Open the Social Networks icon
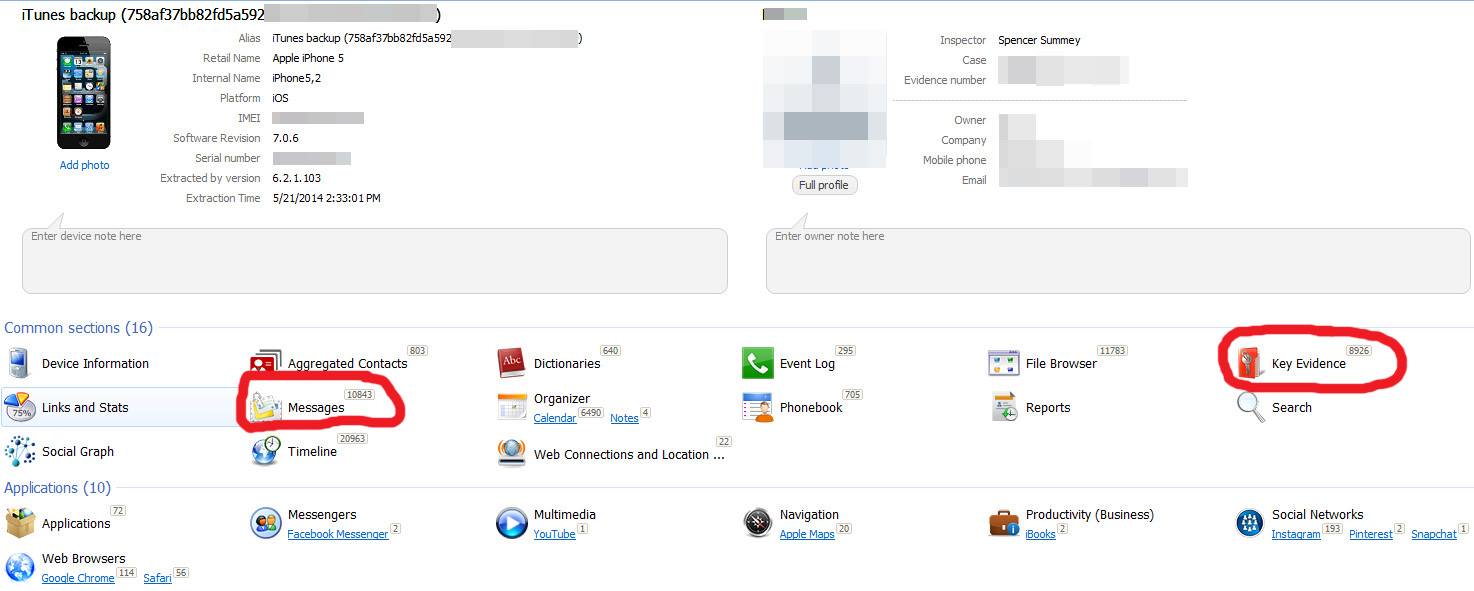The width and height of the screenshot is (1474, 591). [x=1250, y=522]
